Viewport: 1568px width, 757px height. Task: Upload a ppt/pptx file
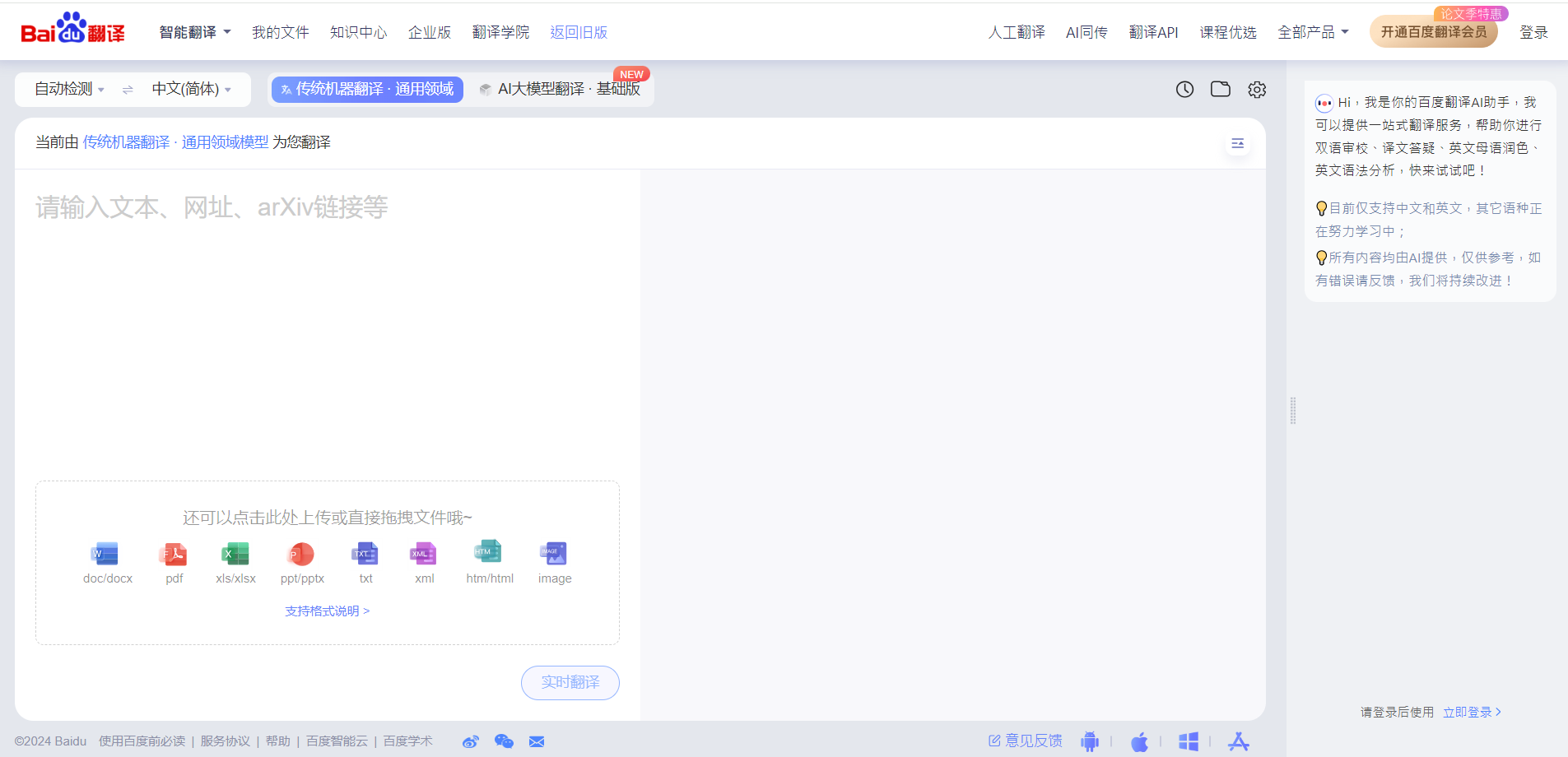(x=302, y=564)
